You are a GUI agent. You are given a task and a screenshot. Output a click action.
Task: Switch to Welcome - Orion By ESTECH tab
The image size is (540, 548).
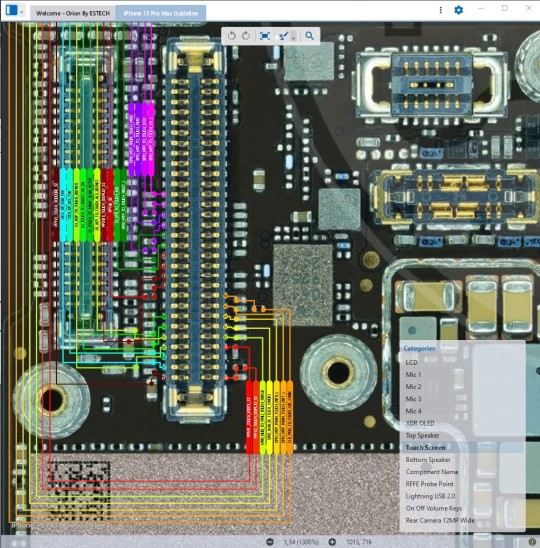[73, 13]
